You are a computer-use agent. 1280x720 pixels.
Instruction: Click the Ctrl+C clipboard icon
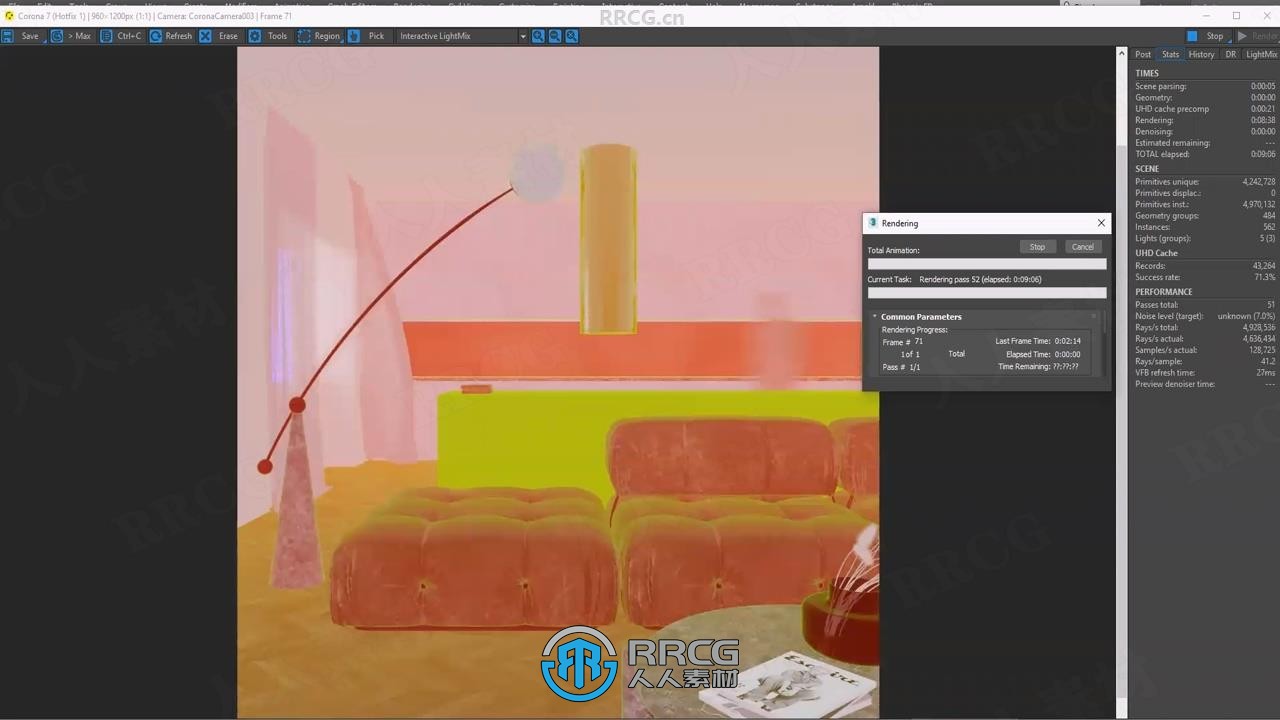[106, 36]
